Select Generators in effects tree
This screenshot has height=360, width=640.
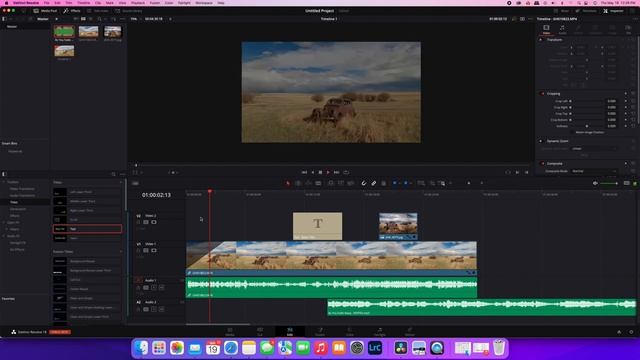pos(18,209)
